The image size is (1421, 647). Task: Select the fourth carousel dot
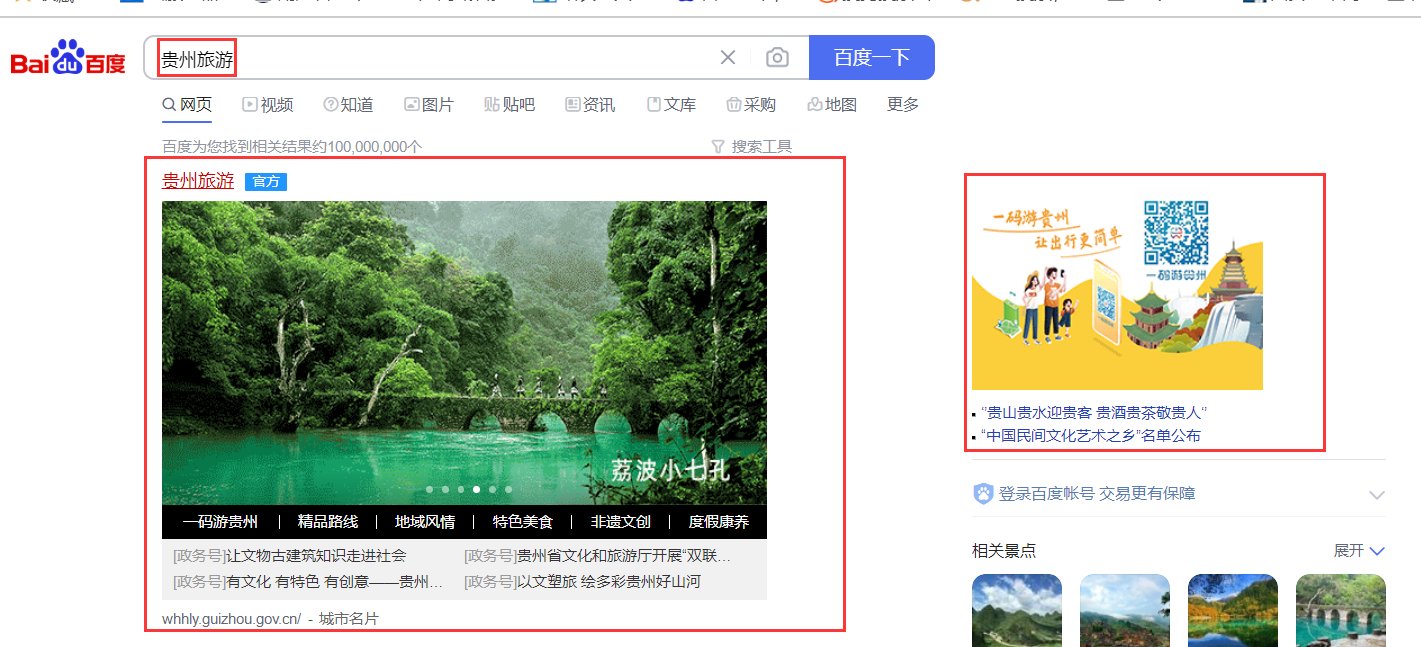477,490
